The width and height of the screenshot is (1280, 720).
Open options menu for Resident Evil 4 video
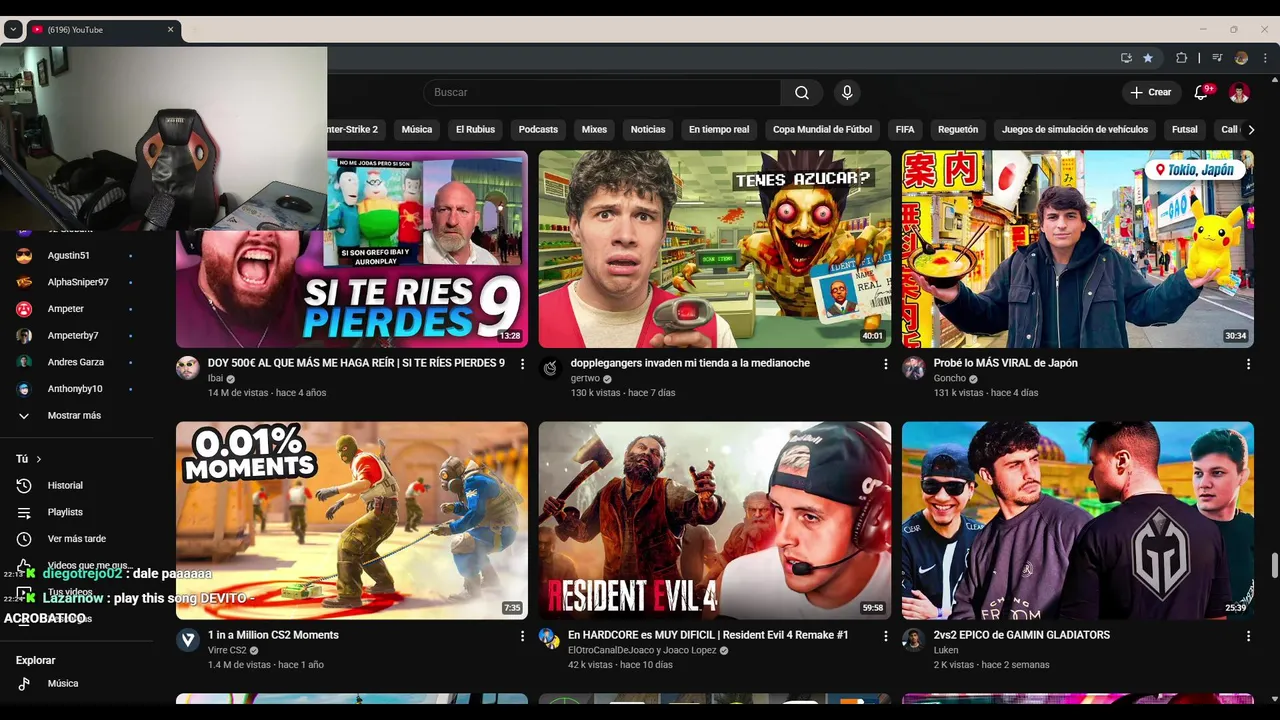(x=885, y=636)
